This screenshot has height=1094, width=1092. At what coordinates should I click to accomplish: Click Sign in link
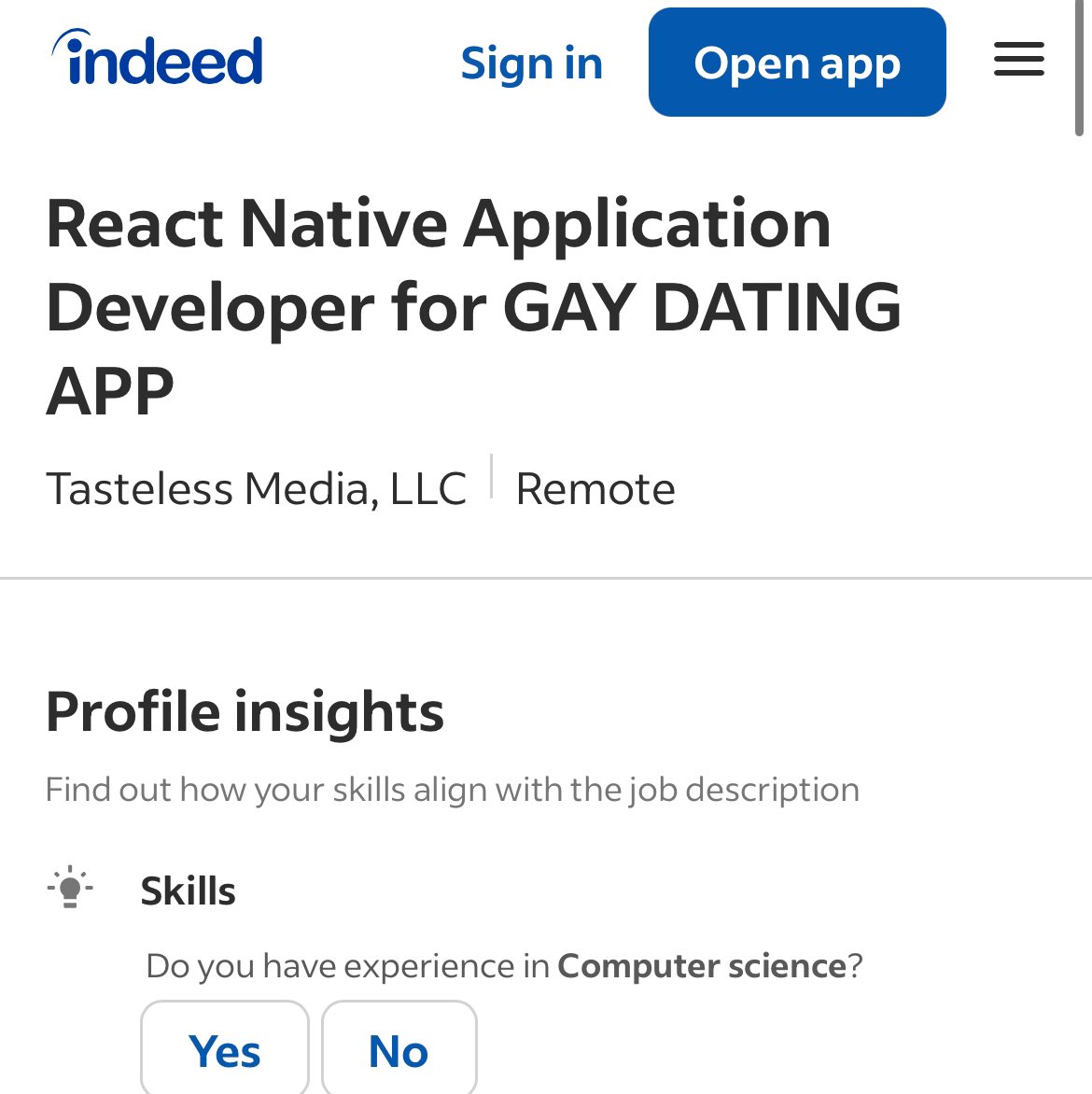click(x=532, y=63)
